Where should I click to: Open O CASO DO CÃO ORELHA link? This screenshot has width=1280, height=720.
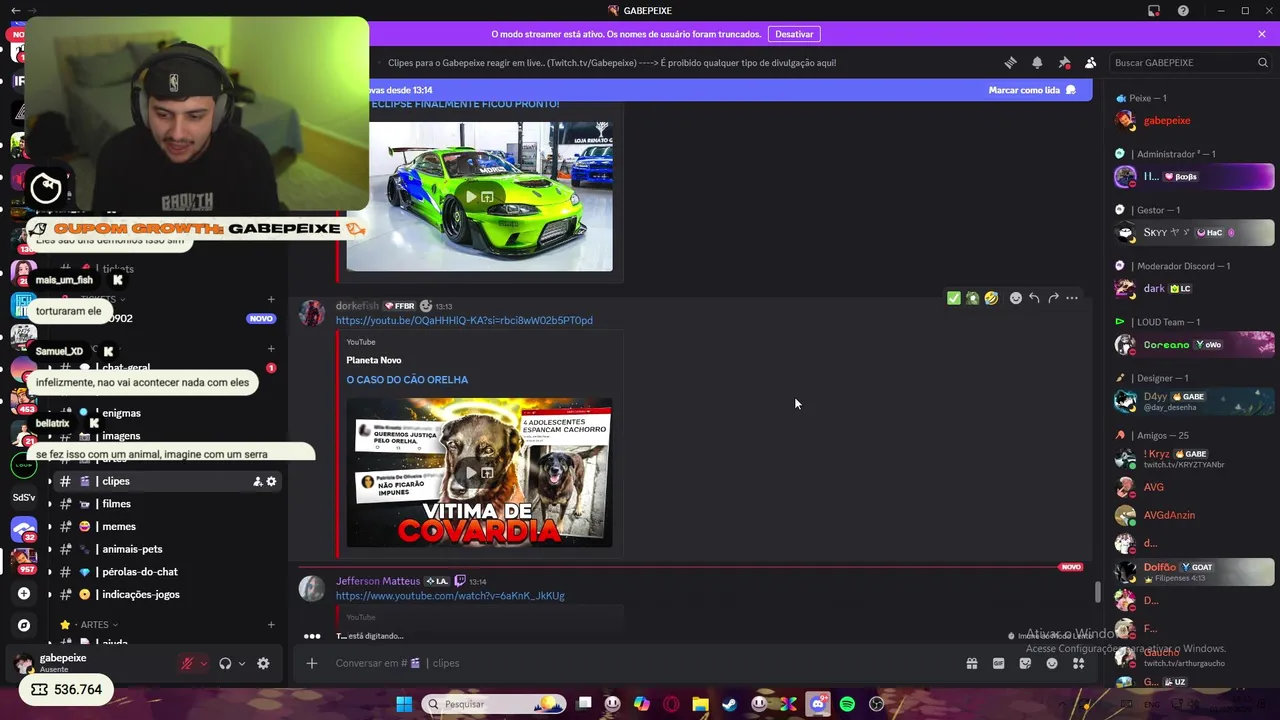pyautogui.click(x=407, y=380)
